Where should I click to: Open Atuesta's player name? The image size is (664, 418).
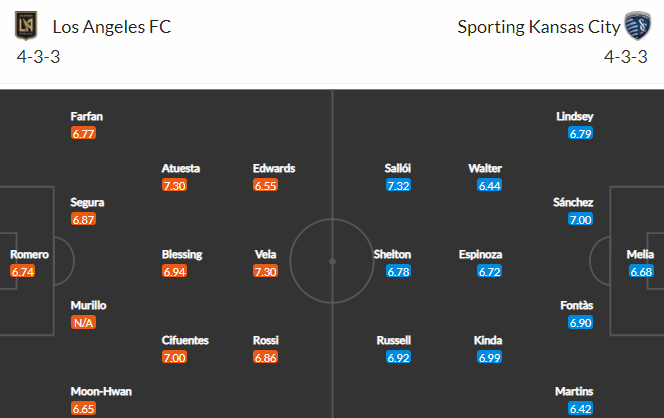coord(181,168)
